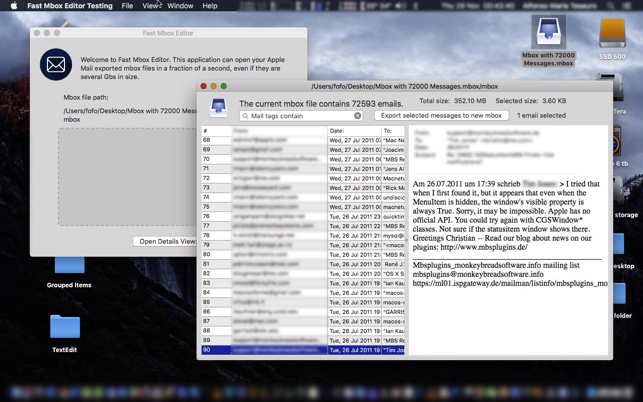Sort the email list by Date column header
This screenshot has width=643, height=402.
point(354,131)
